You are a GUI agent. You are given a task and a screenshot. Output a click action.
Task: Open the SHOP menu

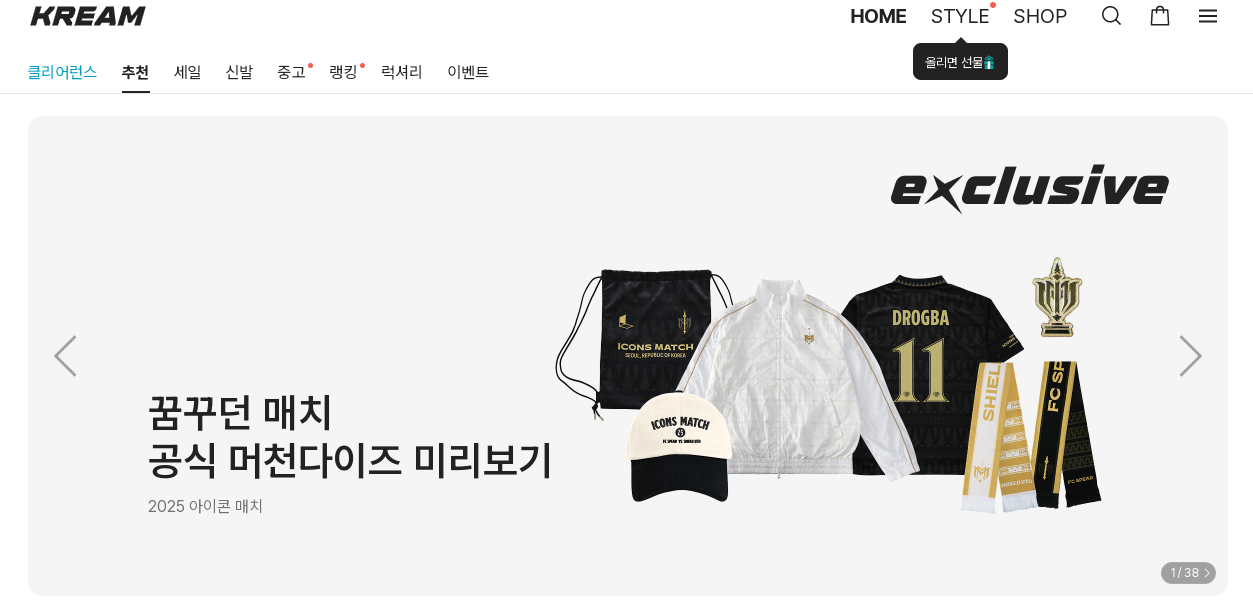pos(1040,16)
